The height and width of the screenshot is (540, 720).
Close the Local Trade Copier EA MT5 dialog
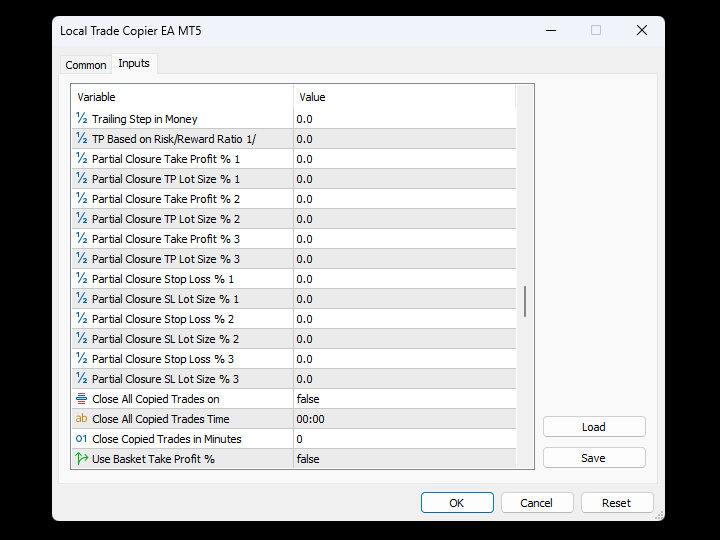click(642, 30)
